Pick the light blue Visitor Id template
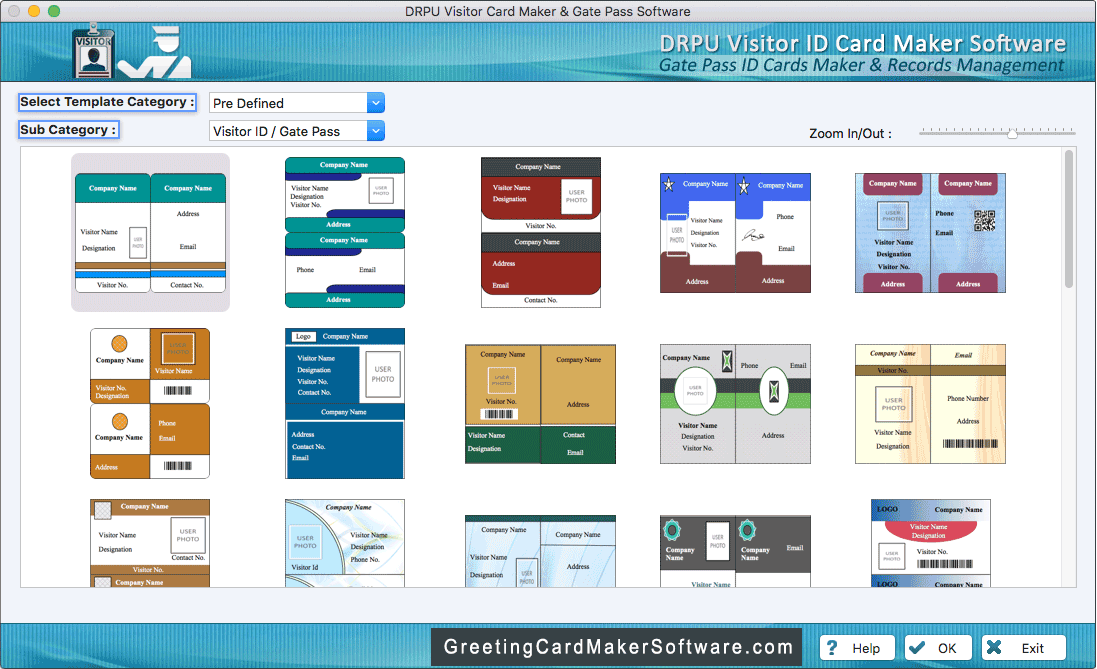This screenshot has height=669, width=1097. click(345, 543)
